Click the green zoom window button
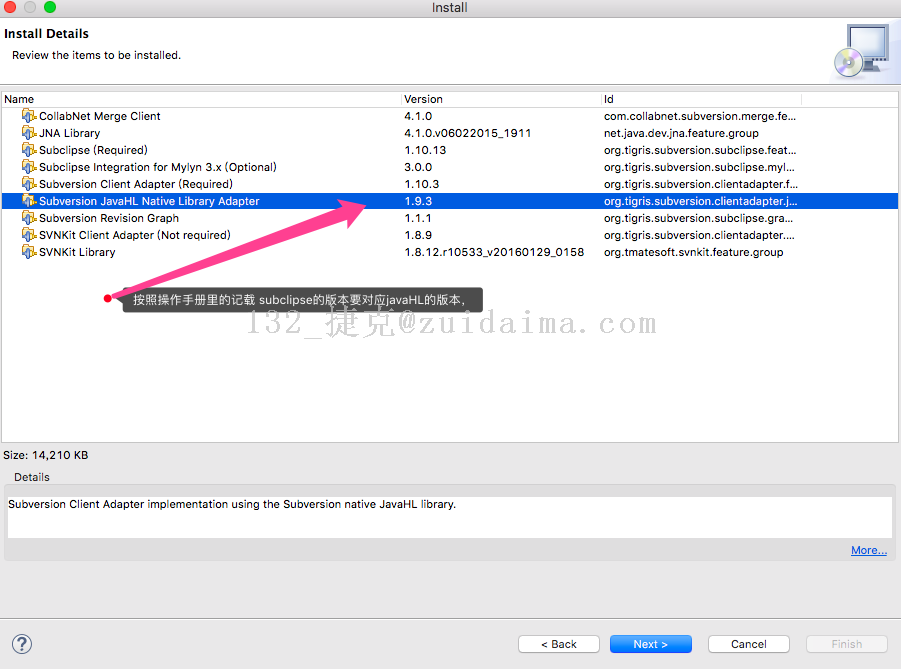Viewport: 901px width, 669px height. coord(50,7)
